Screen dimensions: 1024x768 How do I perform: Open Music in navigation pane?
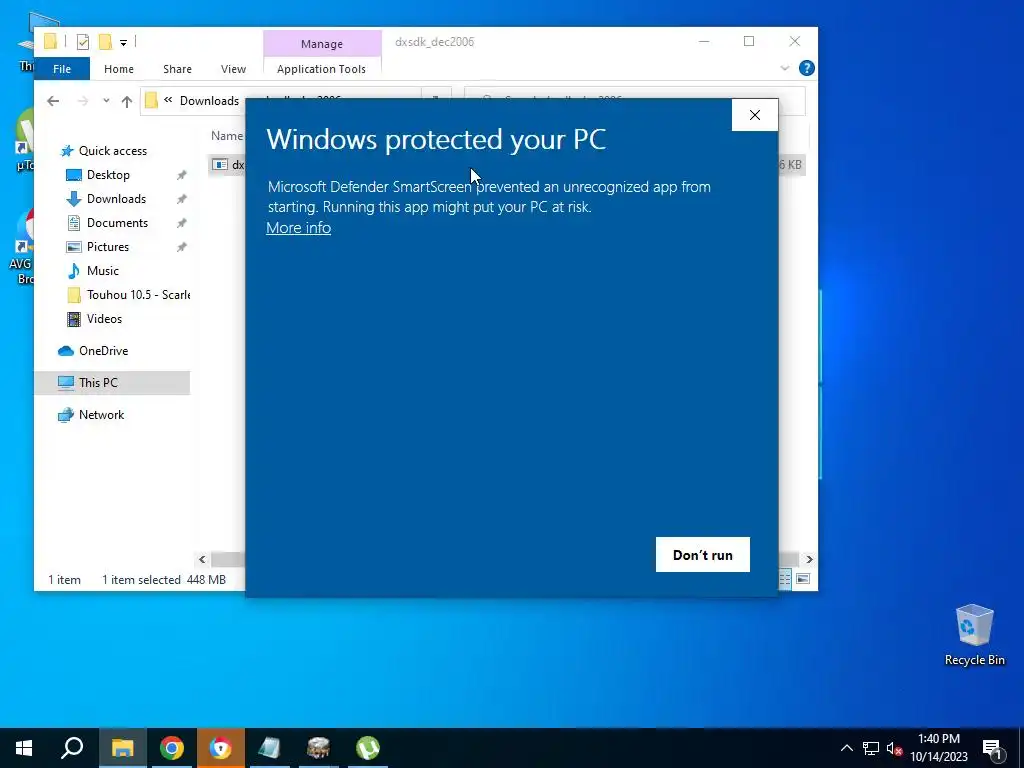click(103, 271)
